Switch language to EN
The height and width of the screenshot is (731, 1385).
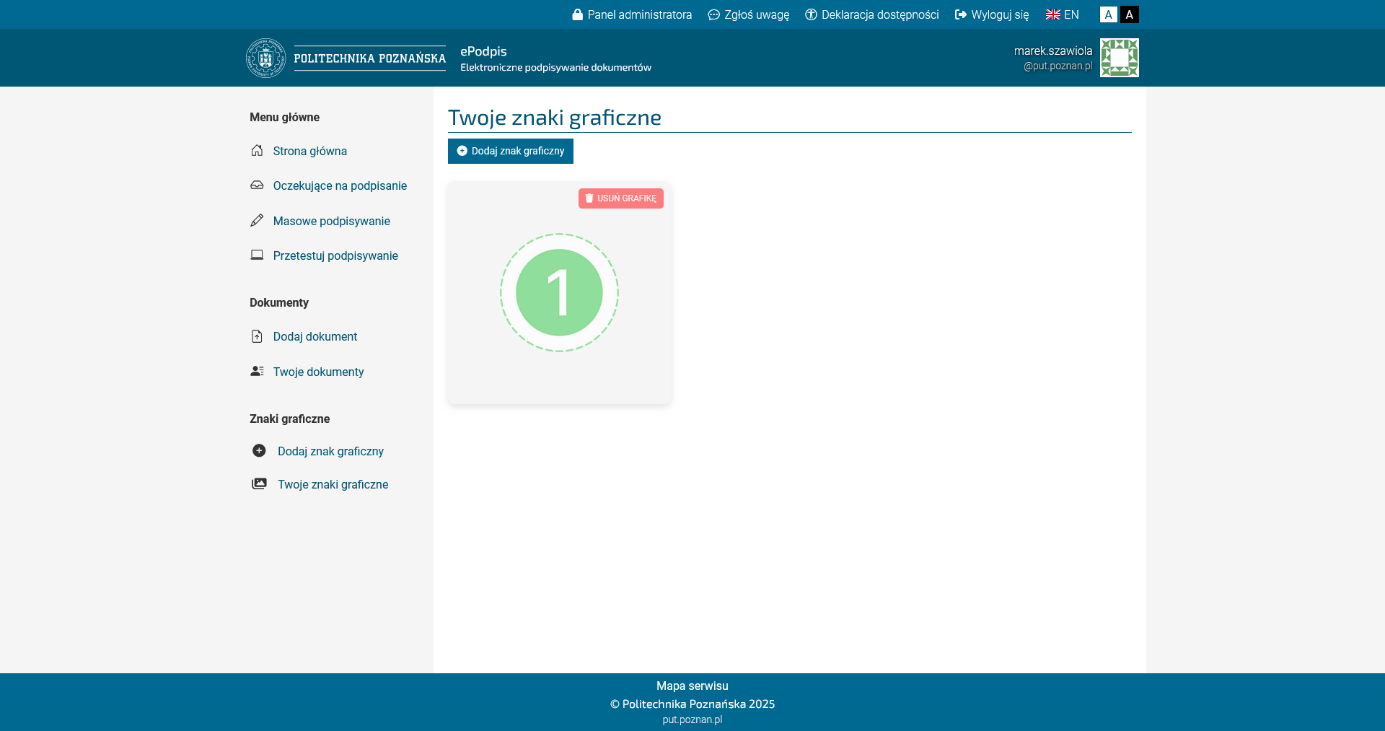coord(1062,15)
